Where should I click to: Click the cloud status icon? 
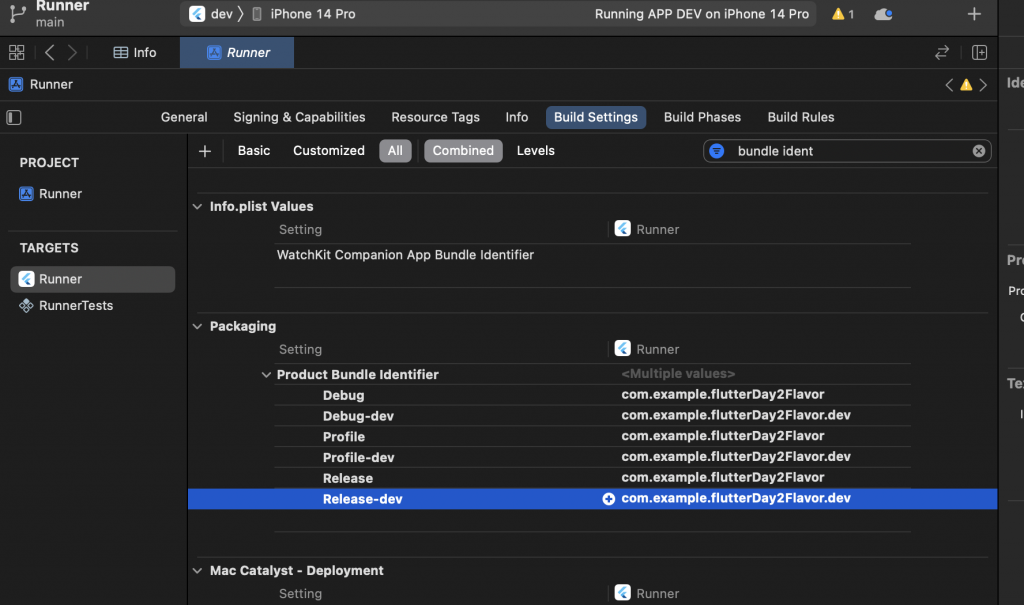883,14
